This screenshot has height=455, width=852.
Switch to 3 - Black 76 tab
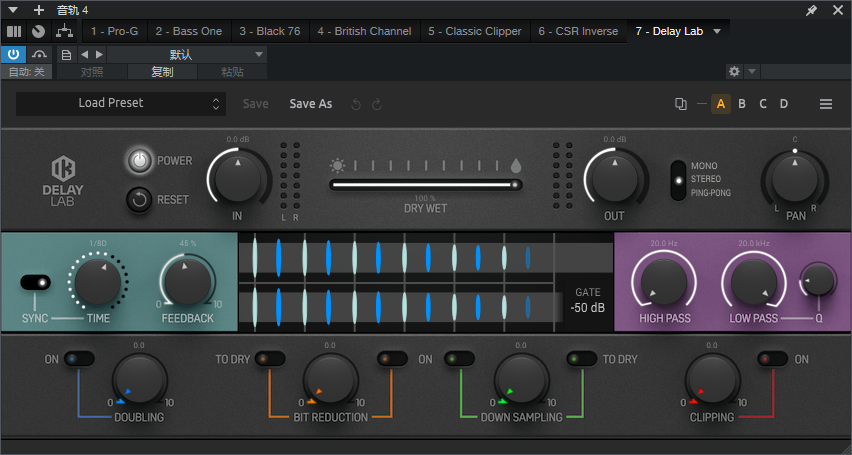click(x=270, y=32)
